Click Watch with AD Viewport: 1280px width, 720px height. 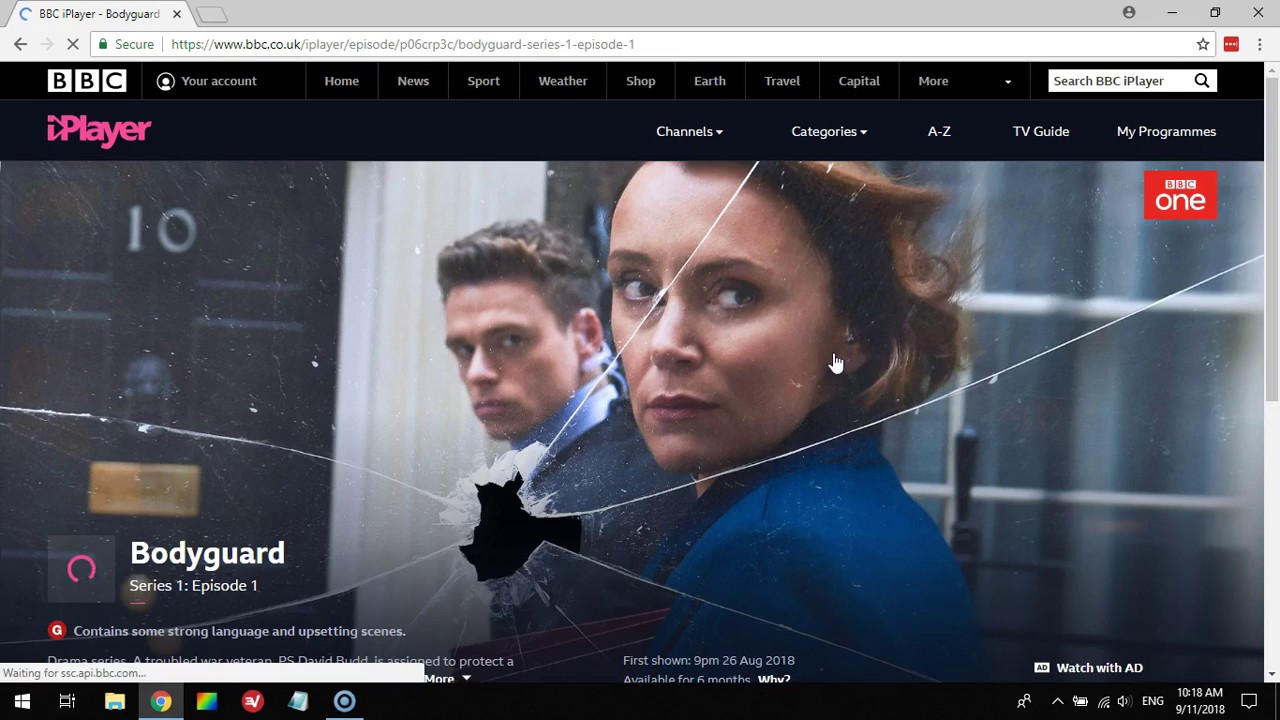(x=1088, y=667)
